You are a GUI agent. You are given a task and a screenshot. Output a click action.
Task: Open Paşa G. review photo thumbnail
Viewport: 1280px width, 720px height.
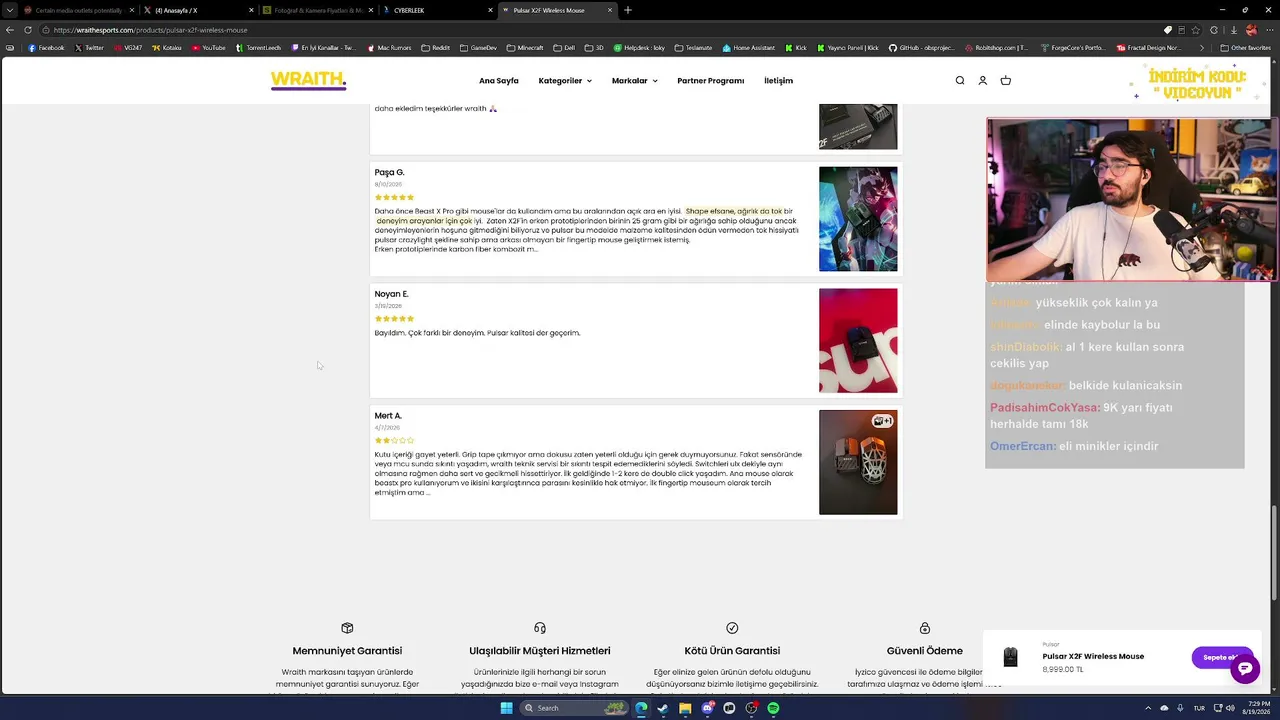point(858,219)
